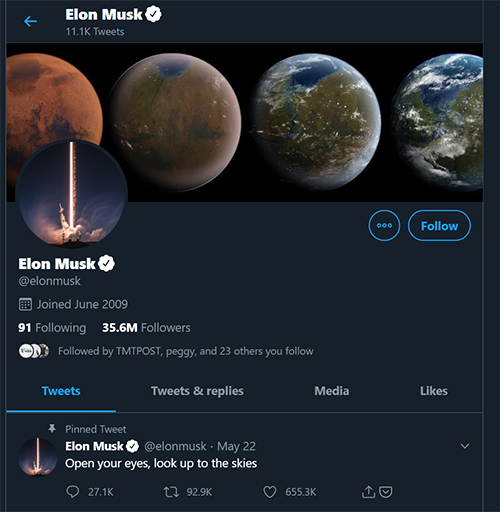This screenshot has width=500, height=512.
Task: Open the Tweets & replies tab
Action: (197, 391)
